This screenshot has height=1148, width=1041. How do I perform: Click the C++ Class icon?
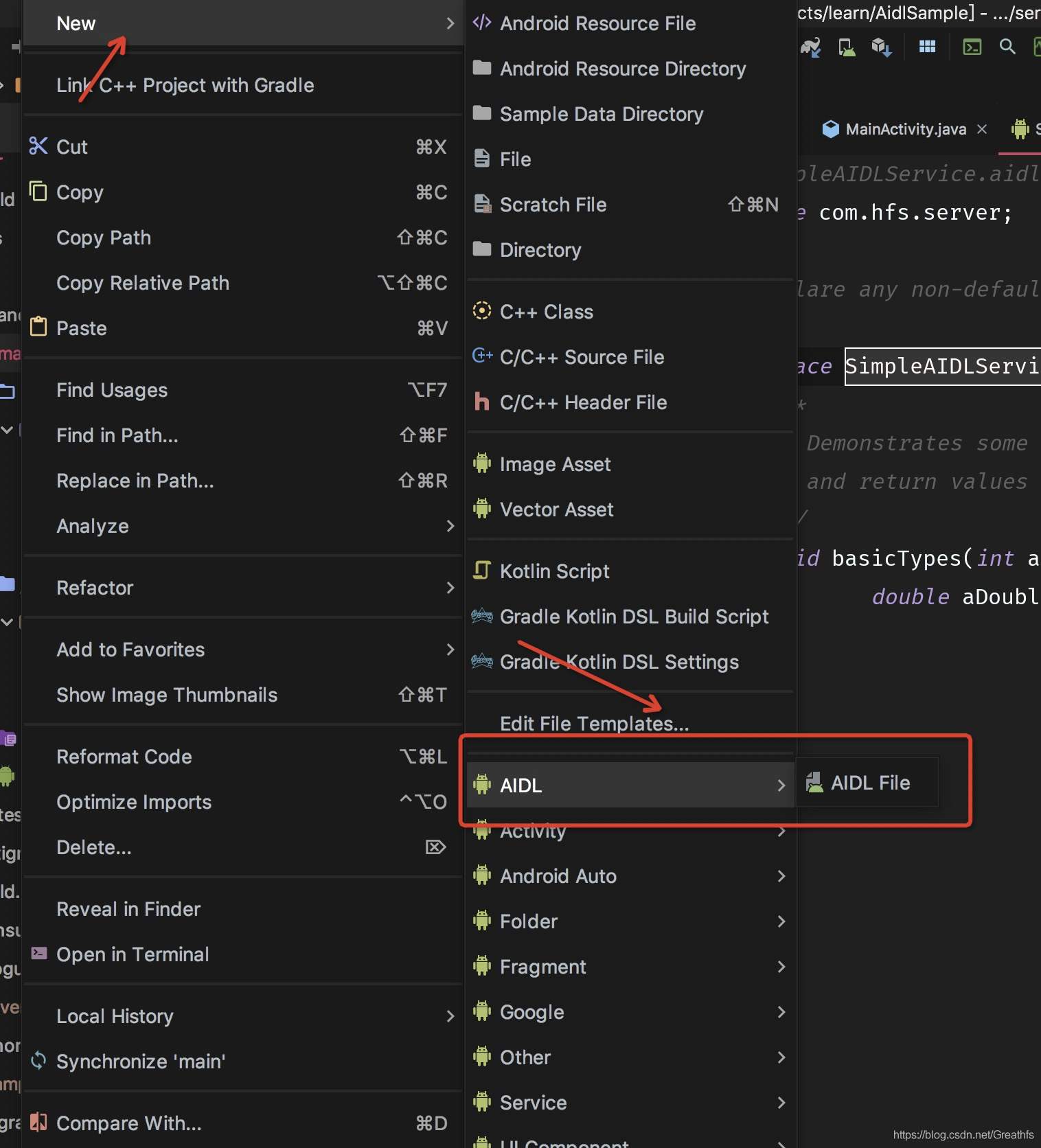click(482, 311)
